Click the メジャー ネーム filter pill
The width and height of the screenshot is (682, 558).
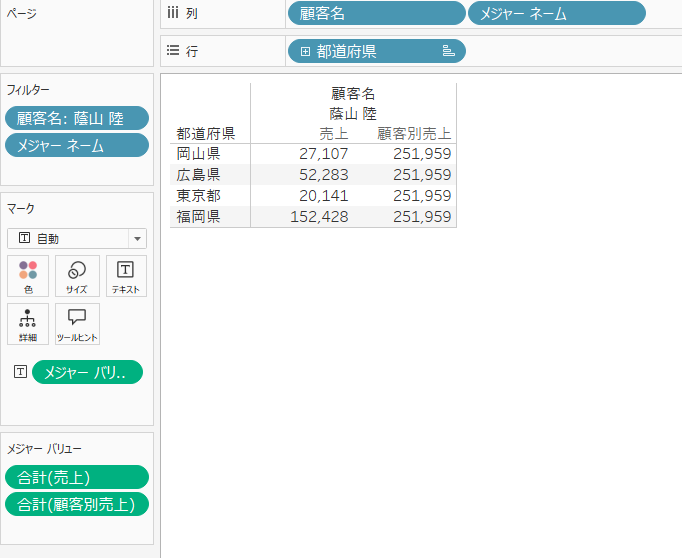77,145
